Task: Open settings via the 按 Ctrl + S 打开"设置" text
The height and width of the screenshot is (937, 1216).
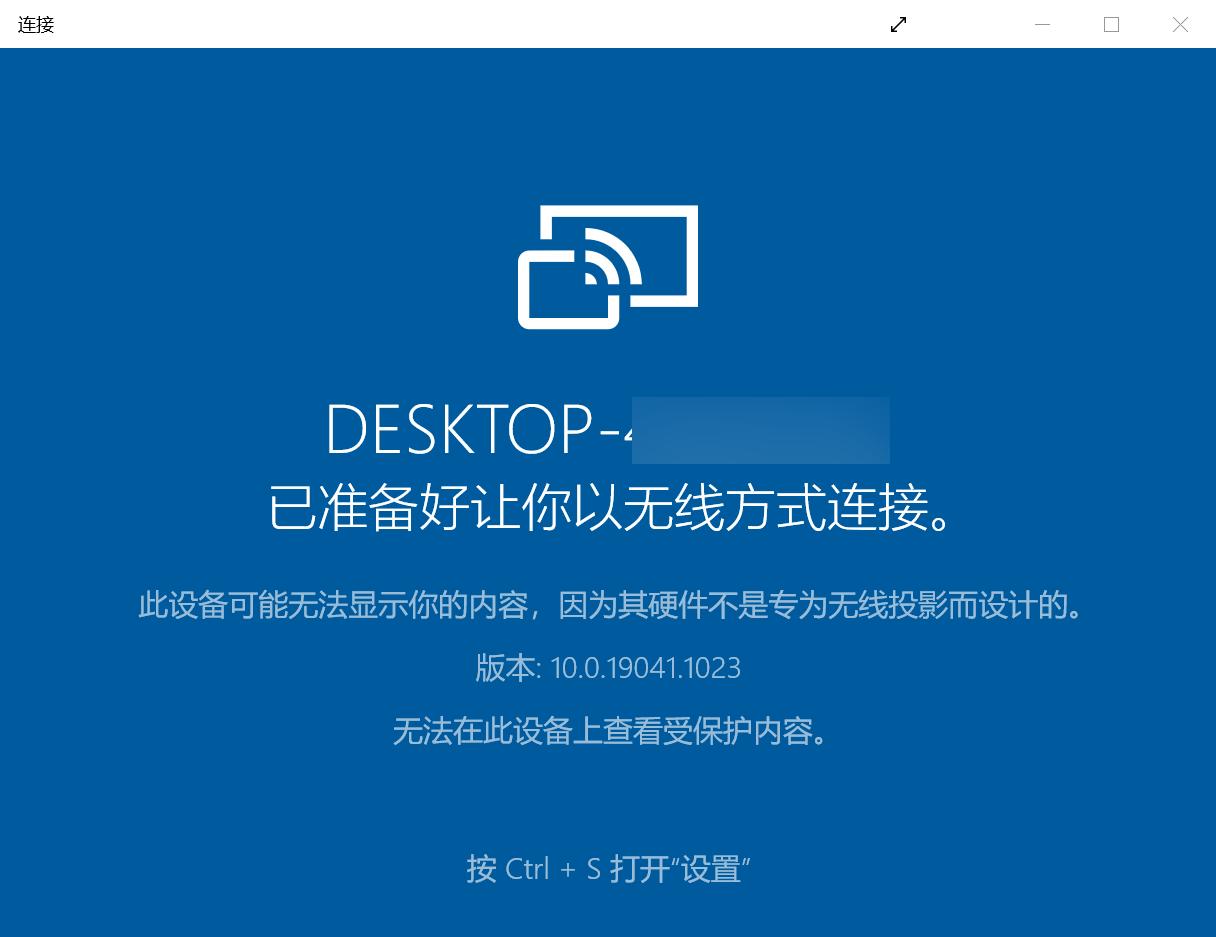Action: coord(608,869)
